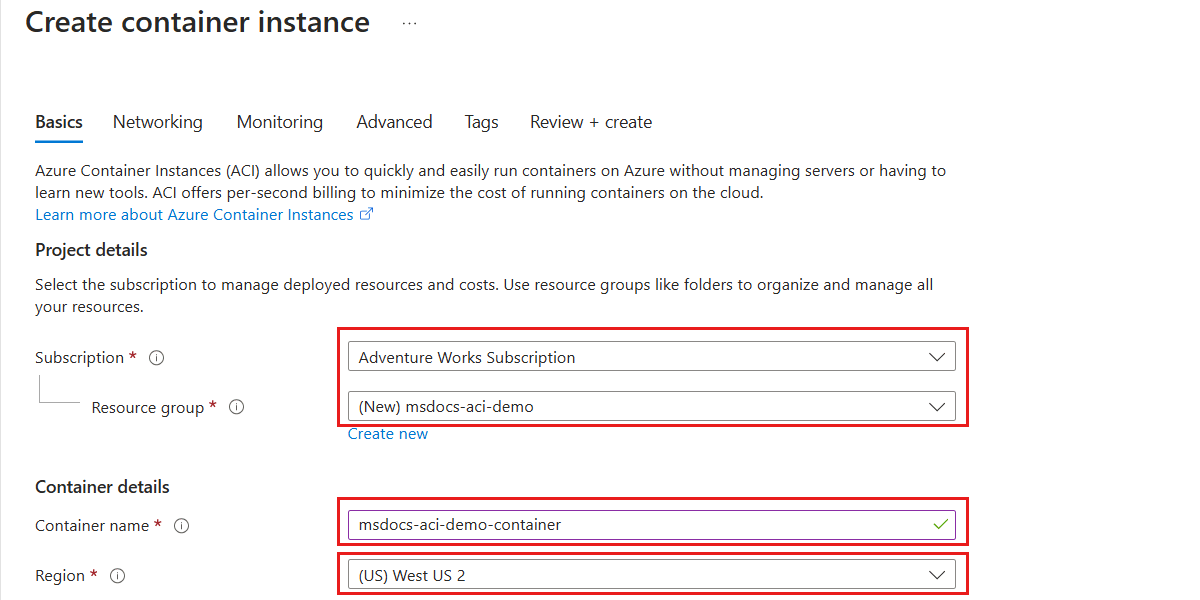Switch to the Networking tab
This screenshot has width=1200, height=600.
[x=158, y=122]
